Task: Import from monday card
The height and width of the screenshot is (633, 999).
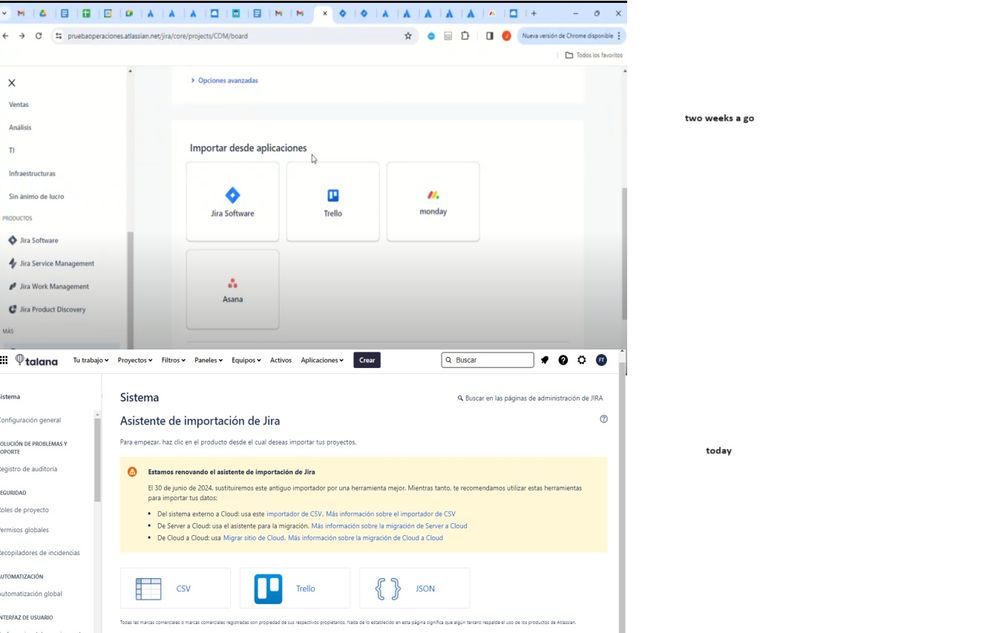Action: click(x=433, y=202)
